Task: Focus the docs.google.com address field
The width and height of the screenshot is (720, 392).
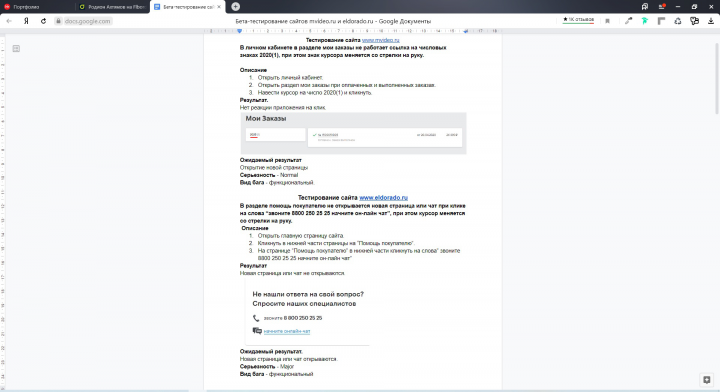Action: pyautogui.click(x=87, y=21)
